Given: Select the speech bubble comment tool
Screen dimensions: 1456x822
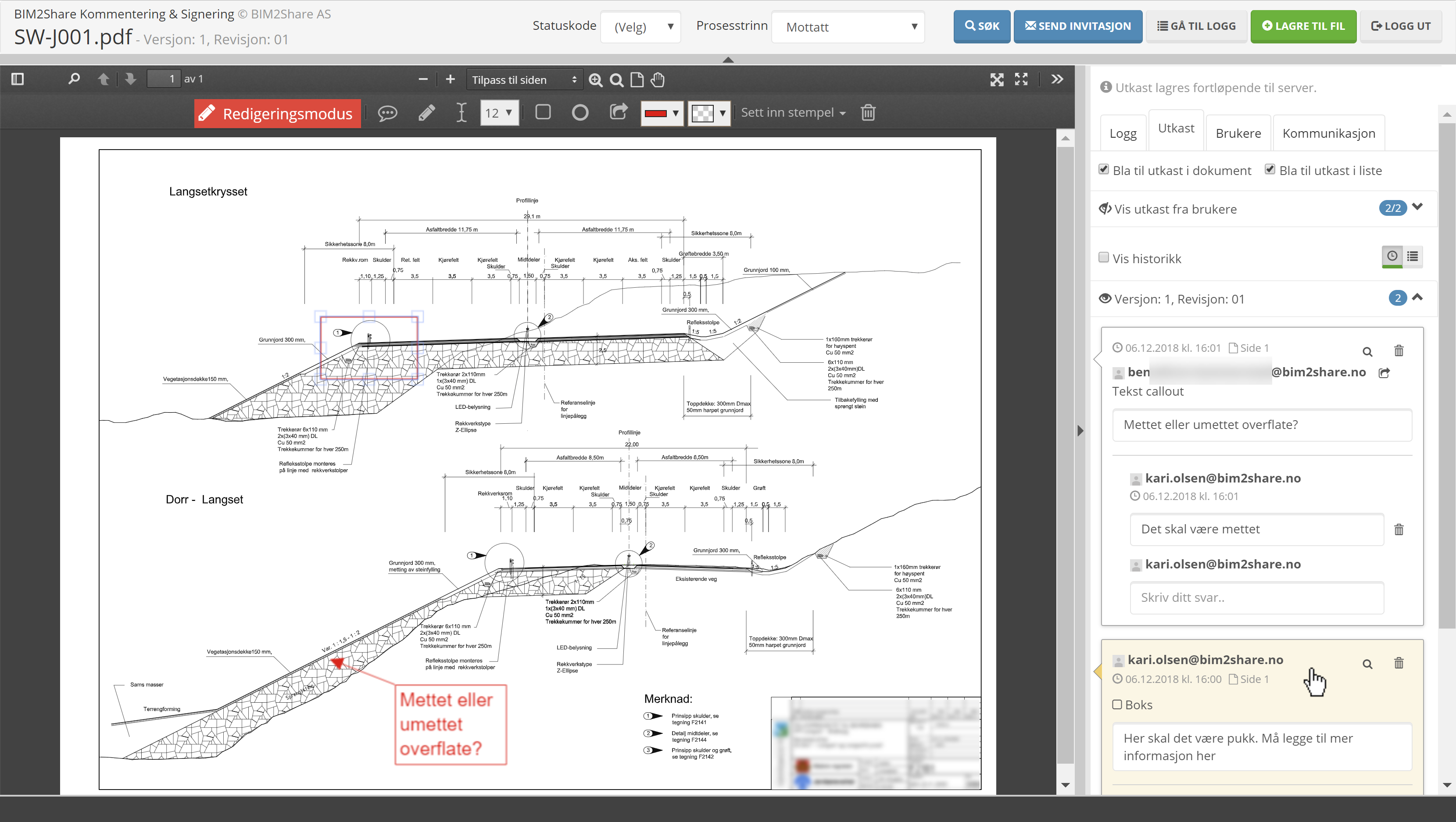Looking at the screenshot, I should click(x=387, y=112).
